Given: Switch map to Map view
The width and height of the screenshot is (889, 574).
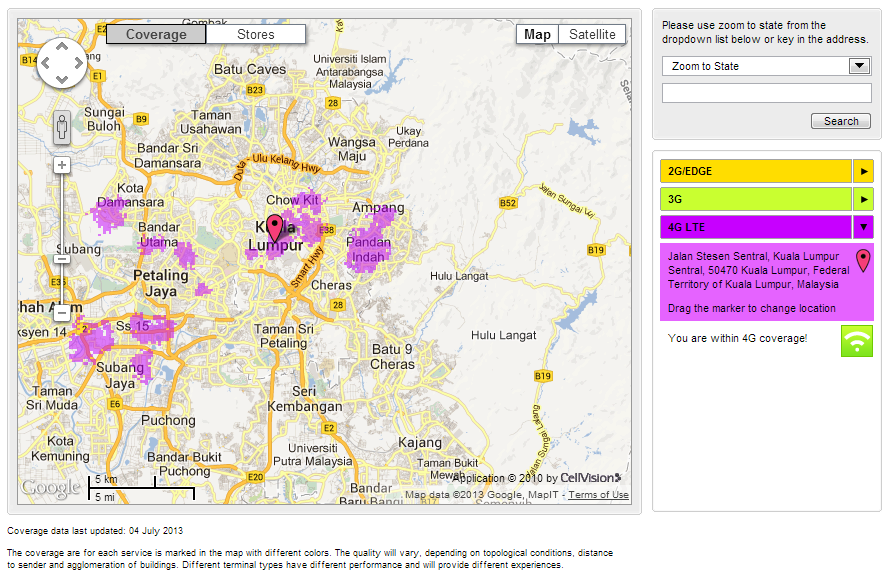Looking at the screenshot, I should 537,34.
